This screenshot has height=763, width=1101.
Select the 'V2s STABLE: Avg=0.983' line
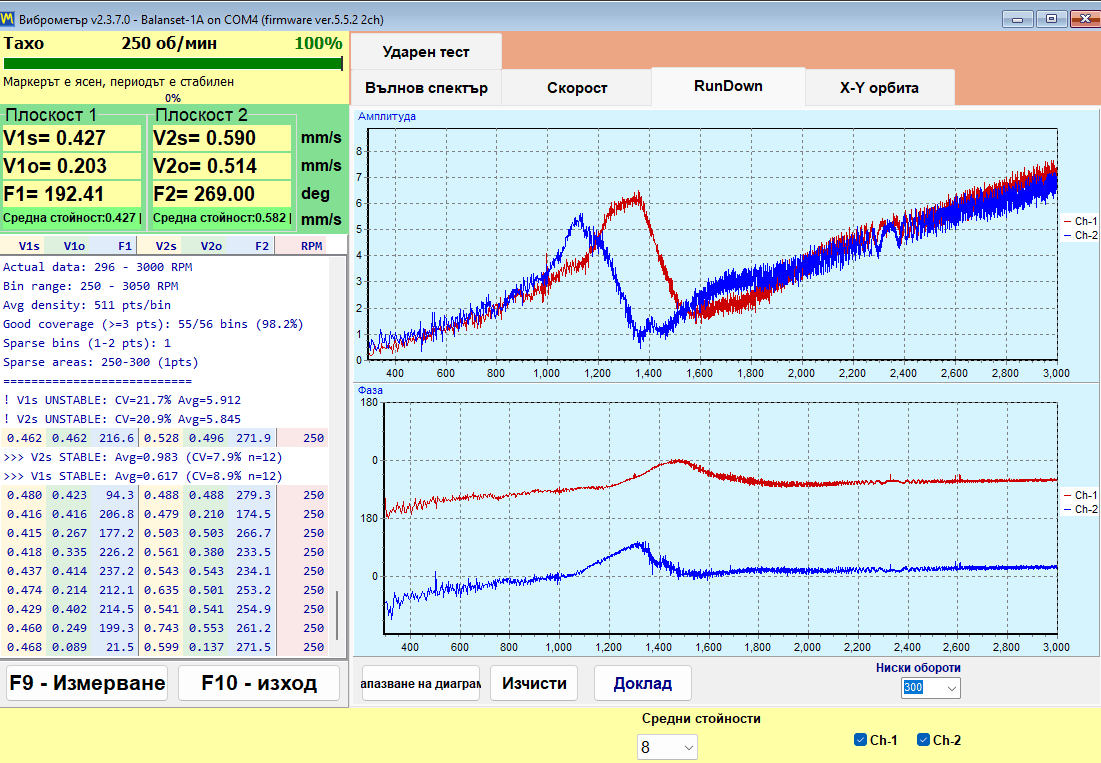[x=143, y=457]
